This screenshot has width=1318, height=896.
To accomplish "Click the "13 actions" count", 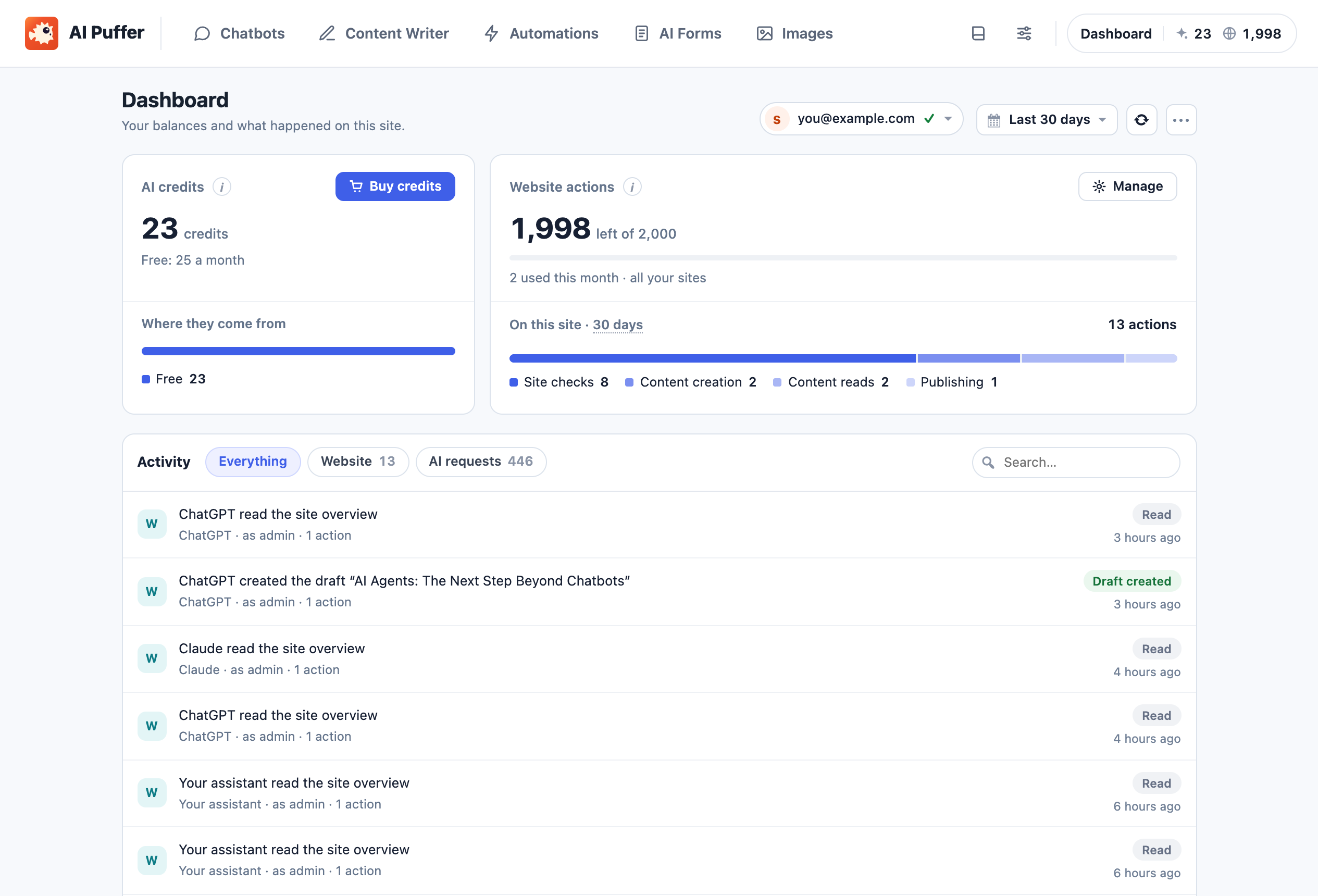I will point(1142,325).
